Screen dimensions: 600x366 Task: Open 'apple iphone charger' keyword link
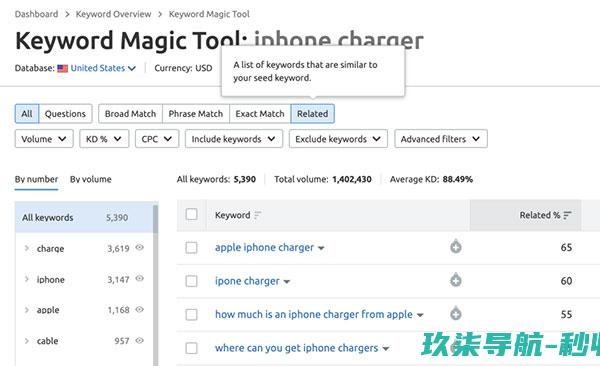pos(264,247)
